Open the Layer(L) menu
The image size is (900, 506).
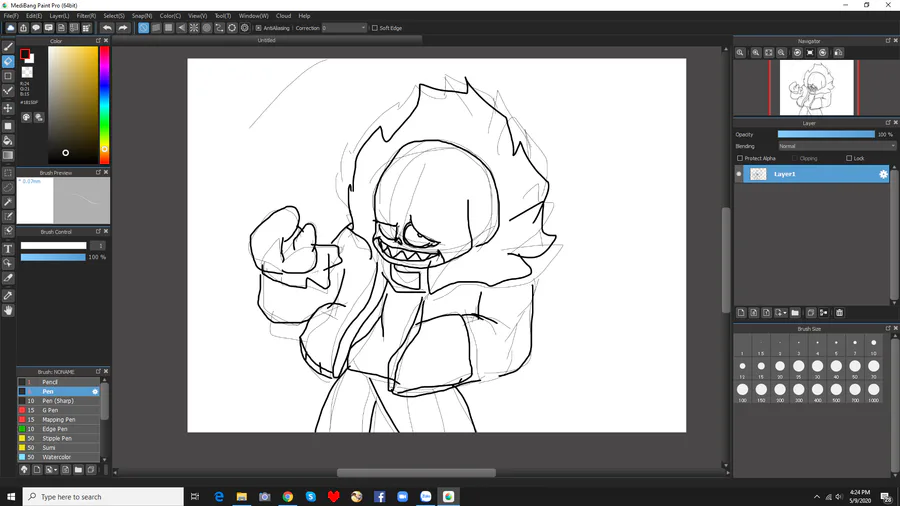[59, 16]
